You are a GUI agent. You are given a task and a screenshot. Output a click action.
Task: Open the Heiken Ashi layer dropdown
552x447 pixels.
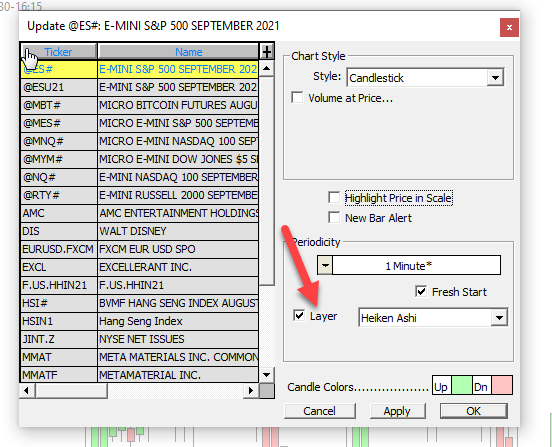click(499, 318)
